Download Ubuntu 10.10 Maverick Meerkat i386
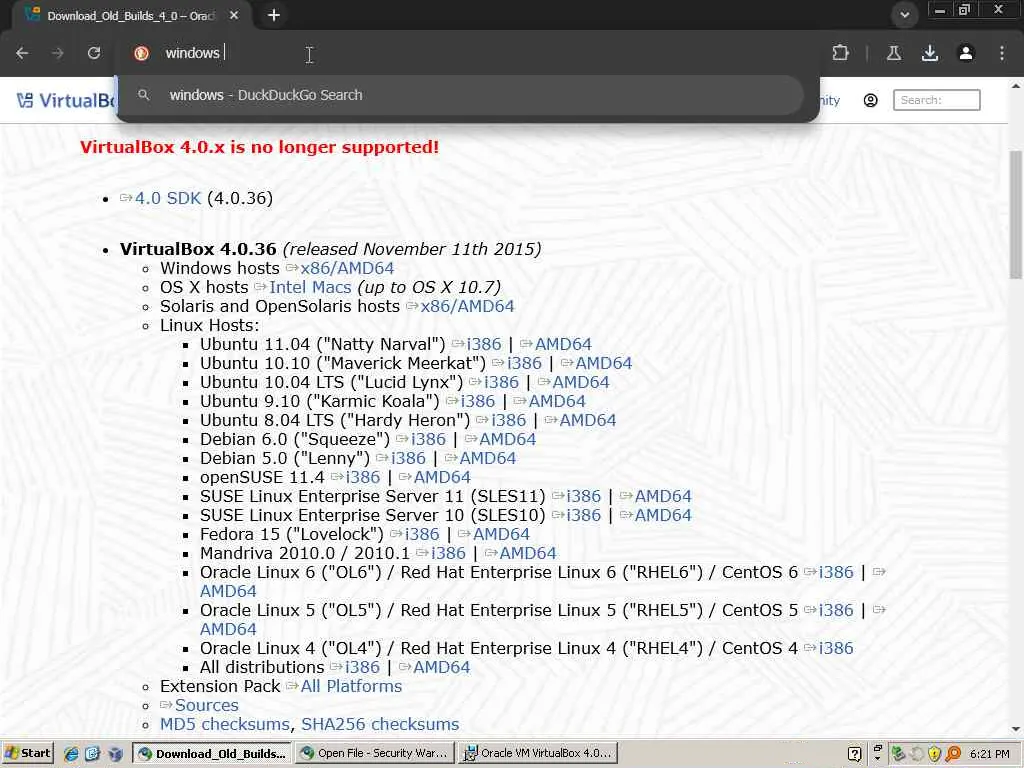1024x768 pixels. click(x=524, y=363)
